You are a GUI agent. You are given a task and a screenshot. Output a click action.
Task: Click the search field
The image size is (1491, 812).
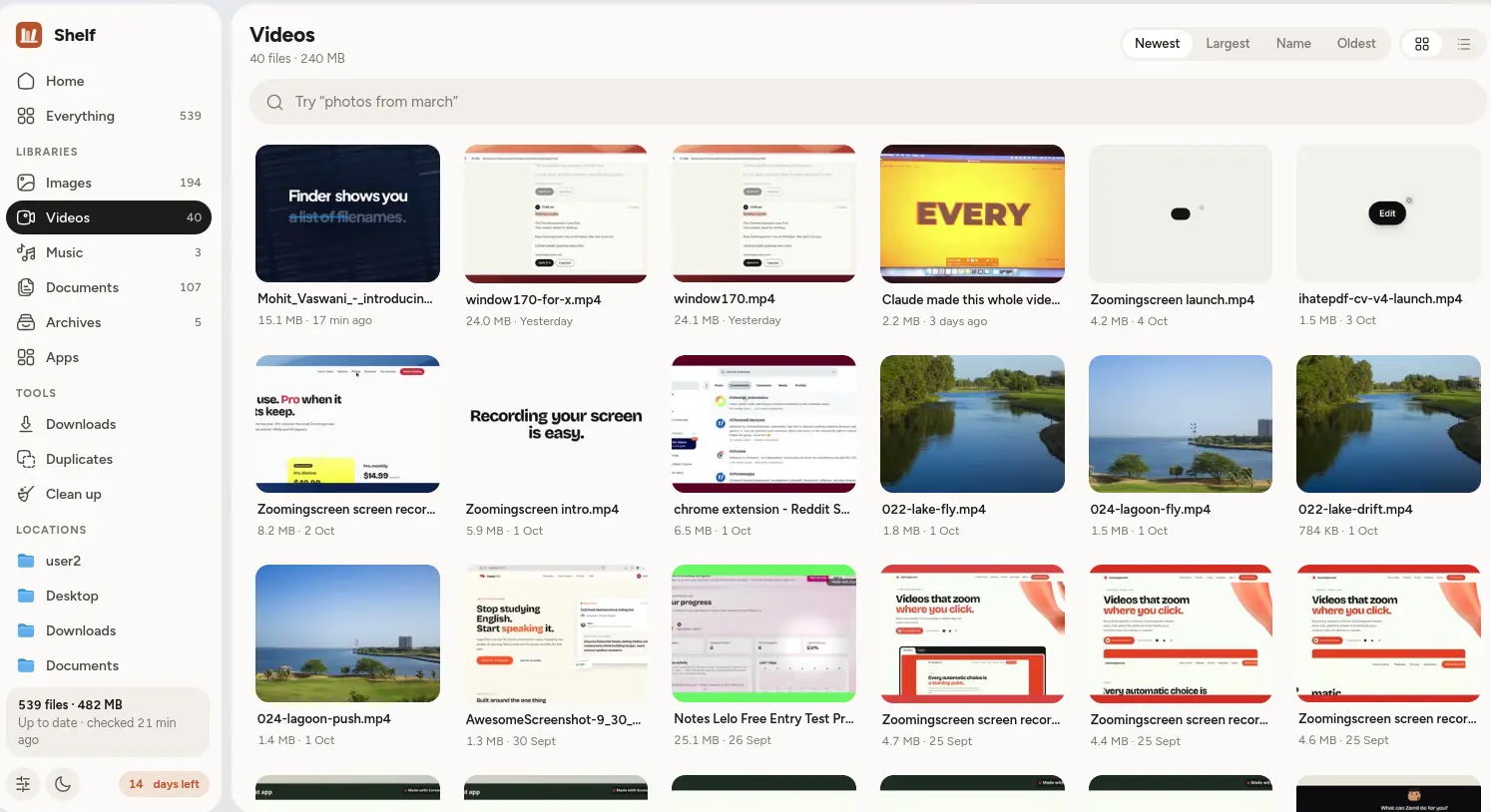[x=867, y=102]
